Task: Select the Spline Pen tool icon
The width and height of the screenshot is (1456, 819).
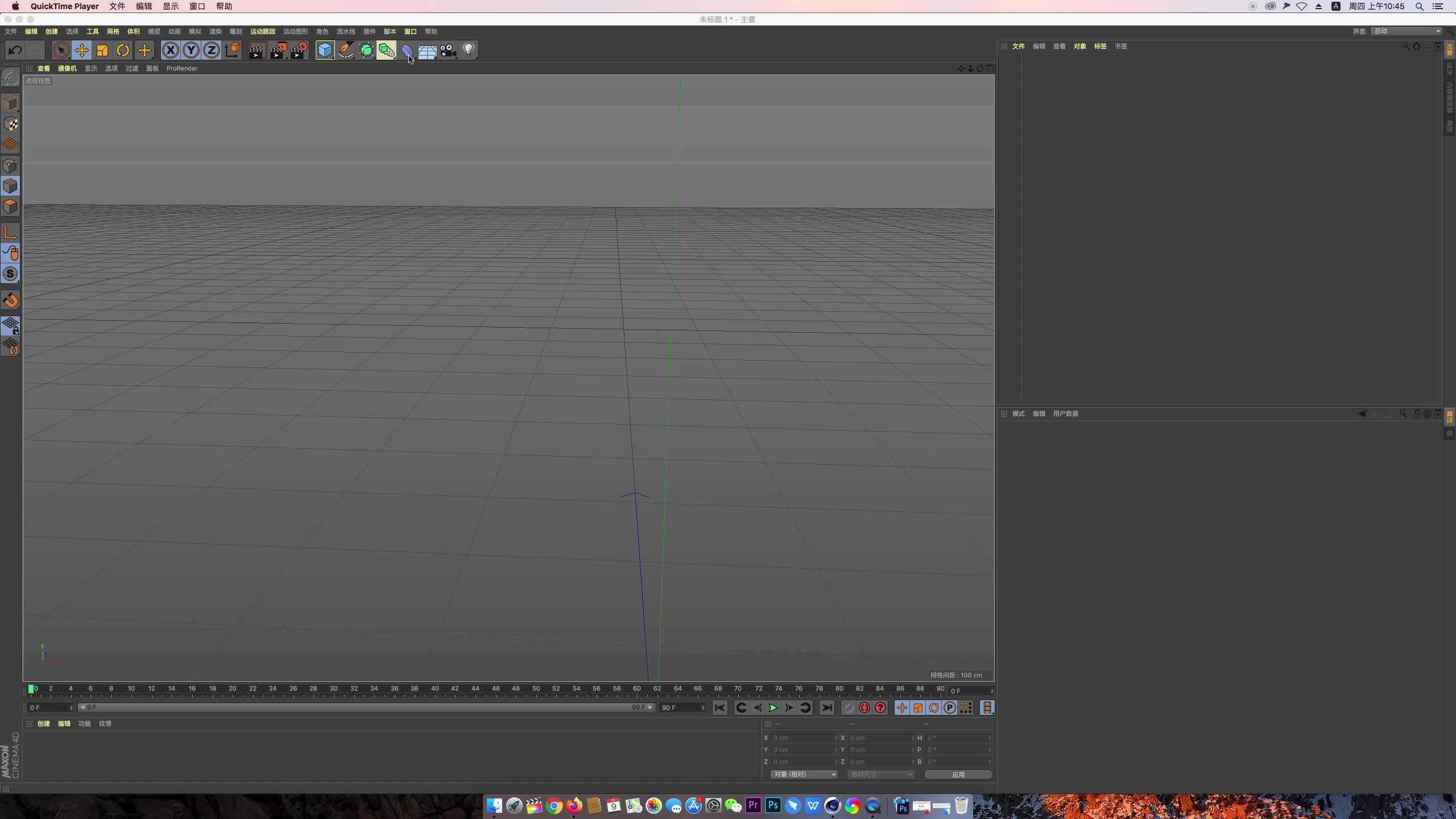Action: point(345,51)
